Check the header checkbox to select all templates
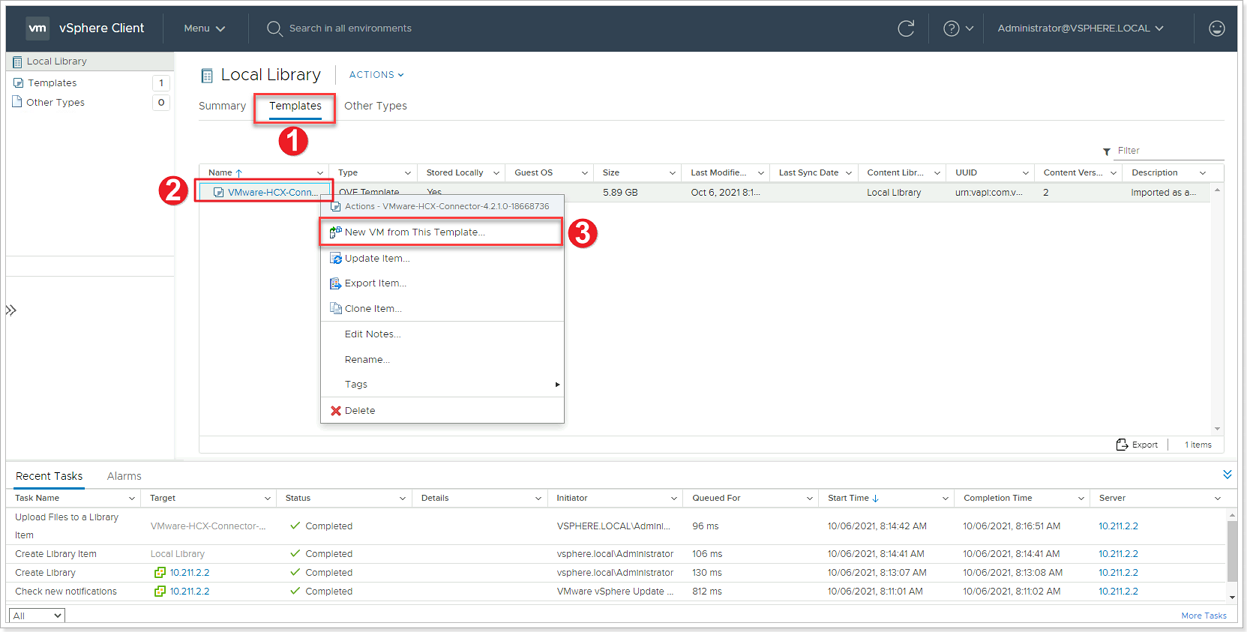Image resolution: width=1247 pixels, height=632 pixels. coord(214,172)
